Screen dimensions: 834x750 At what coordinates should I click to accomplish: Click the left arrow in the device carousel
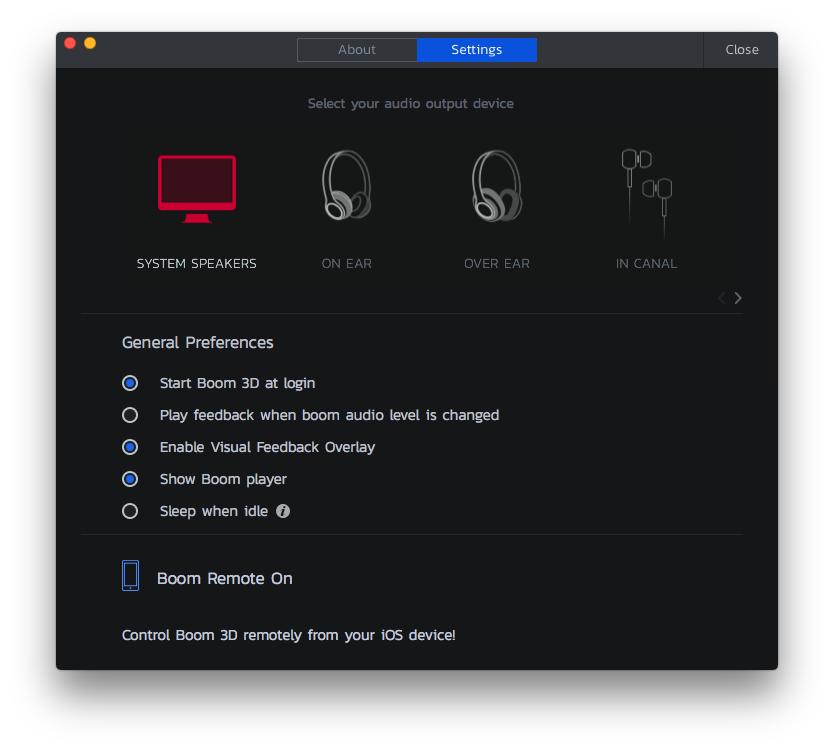(721, 297)
